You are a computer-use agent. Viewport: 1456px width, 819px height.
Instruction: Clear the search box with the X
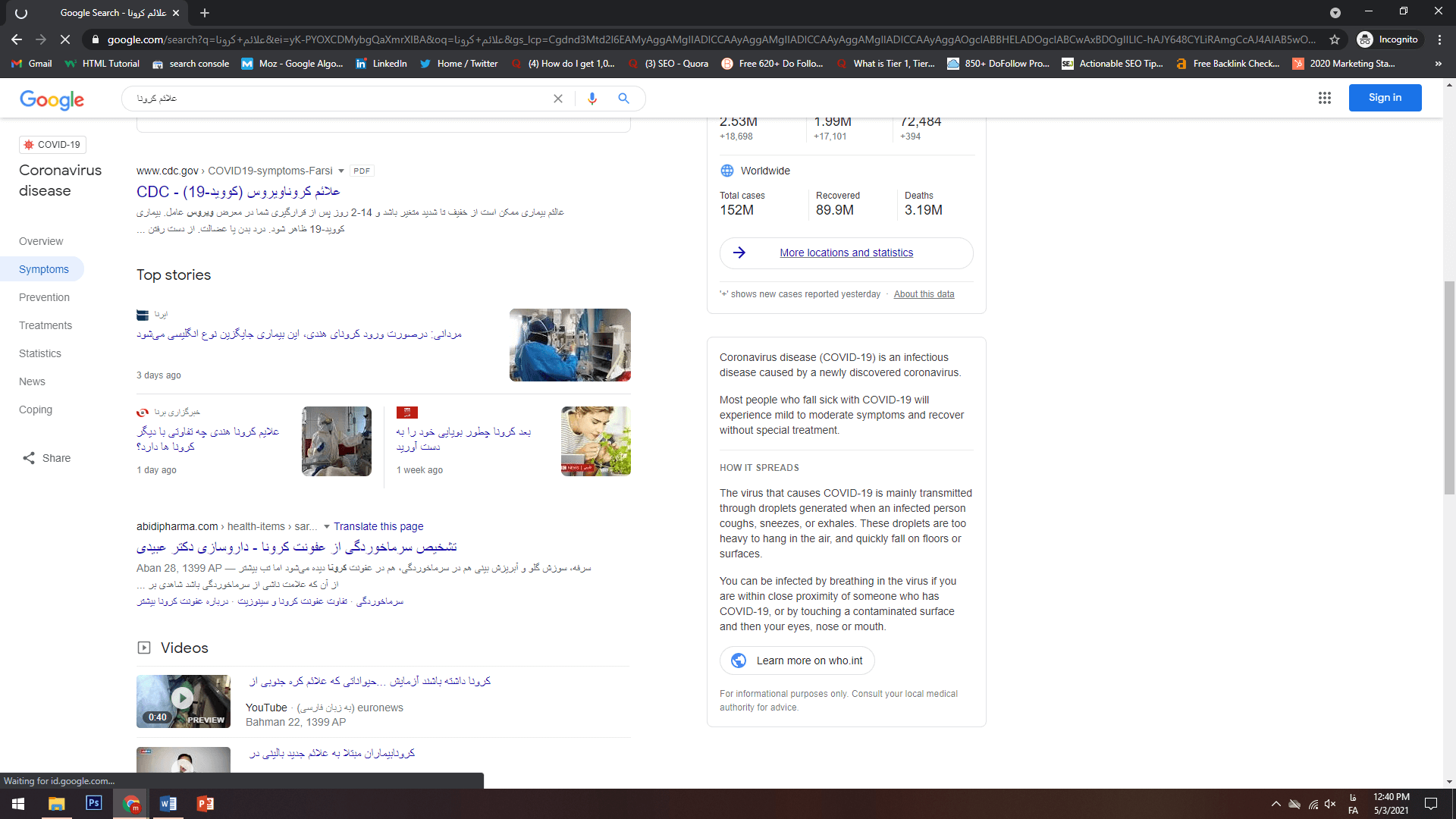click(x=558, y=99)
